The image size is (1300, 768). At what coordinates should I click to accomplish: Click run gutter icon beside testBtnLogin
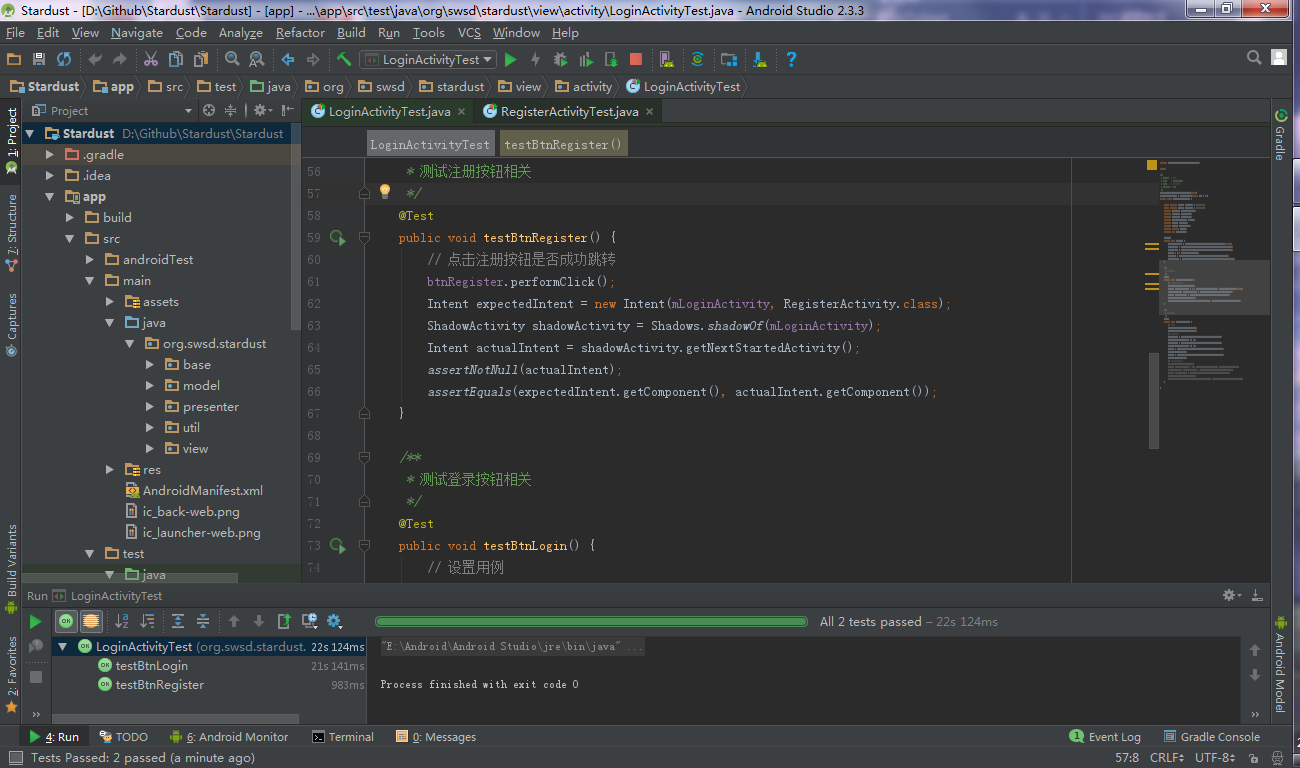[x=337, y=546]
